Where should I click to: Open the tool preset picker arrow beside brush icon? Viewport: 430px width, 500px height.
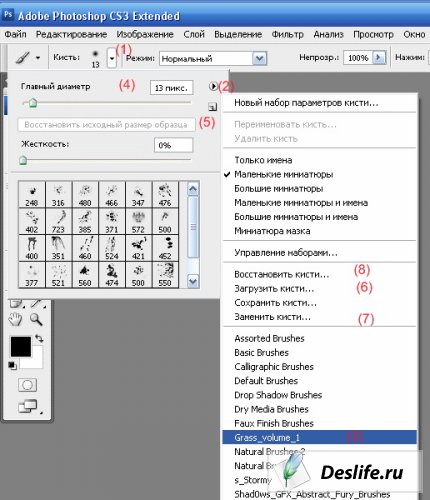pyautogui.click(x=38, y=58)
